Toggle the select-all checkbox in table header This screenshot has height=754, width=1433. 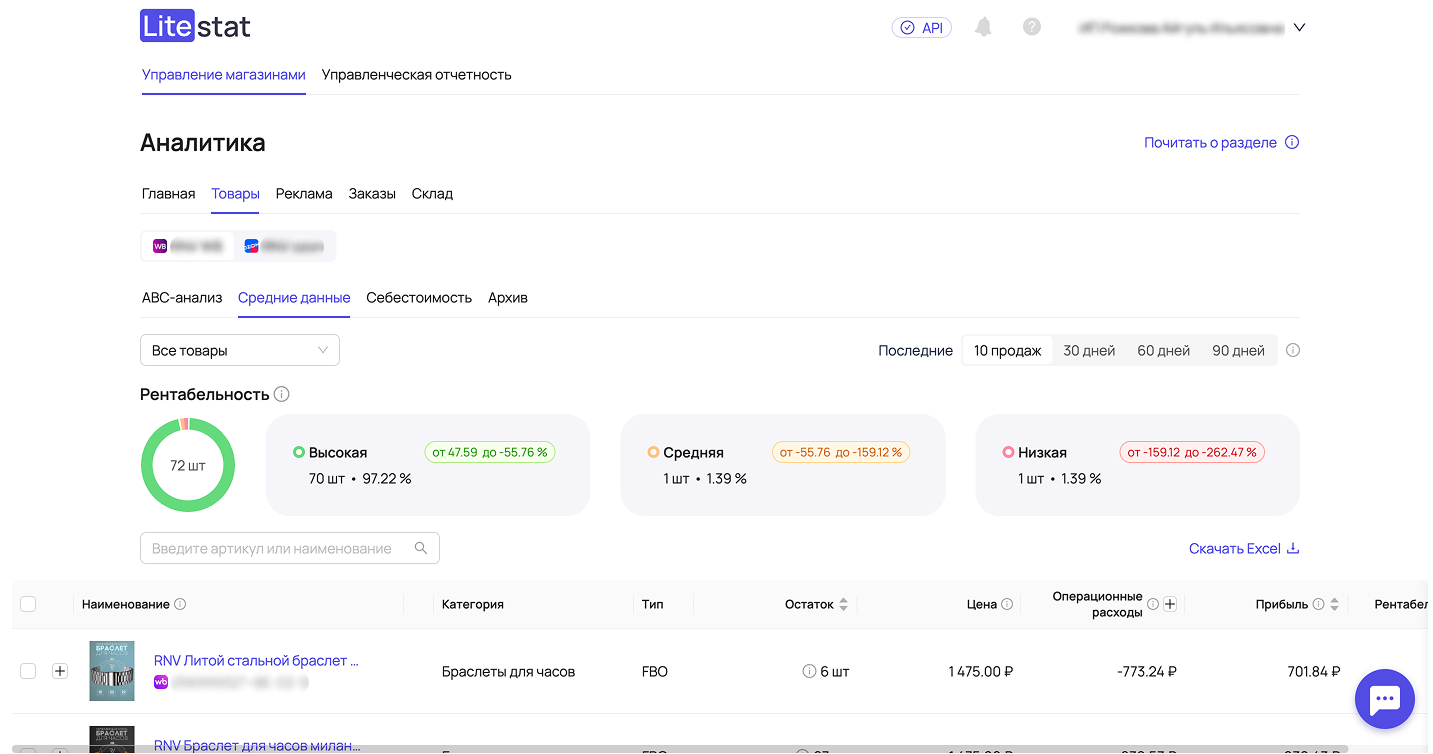pos(28,604)
